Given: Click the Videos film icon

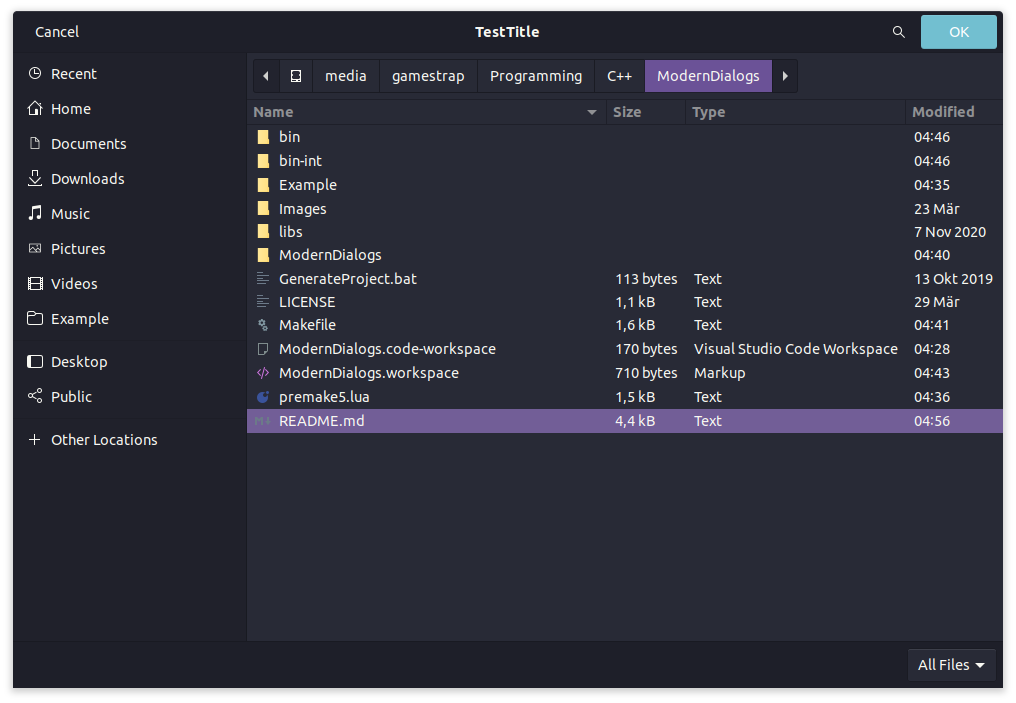Looking at the screenshot, I should pos(35,283).
